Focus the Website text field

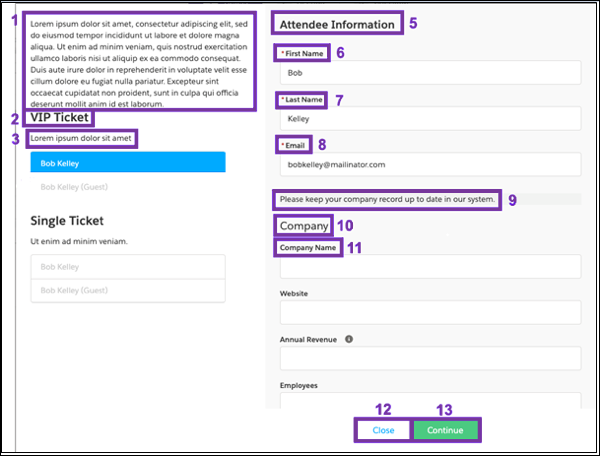tap(430, 312)
